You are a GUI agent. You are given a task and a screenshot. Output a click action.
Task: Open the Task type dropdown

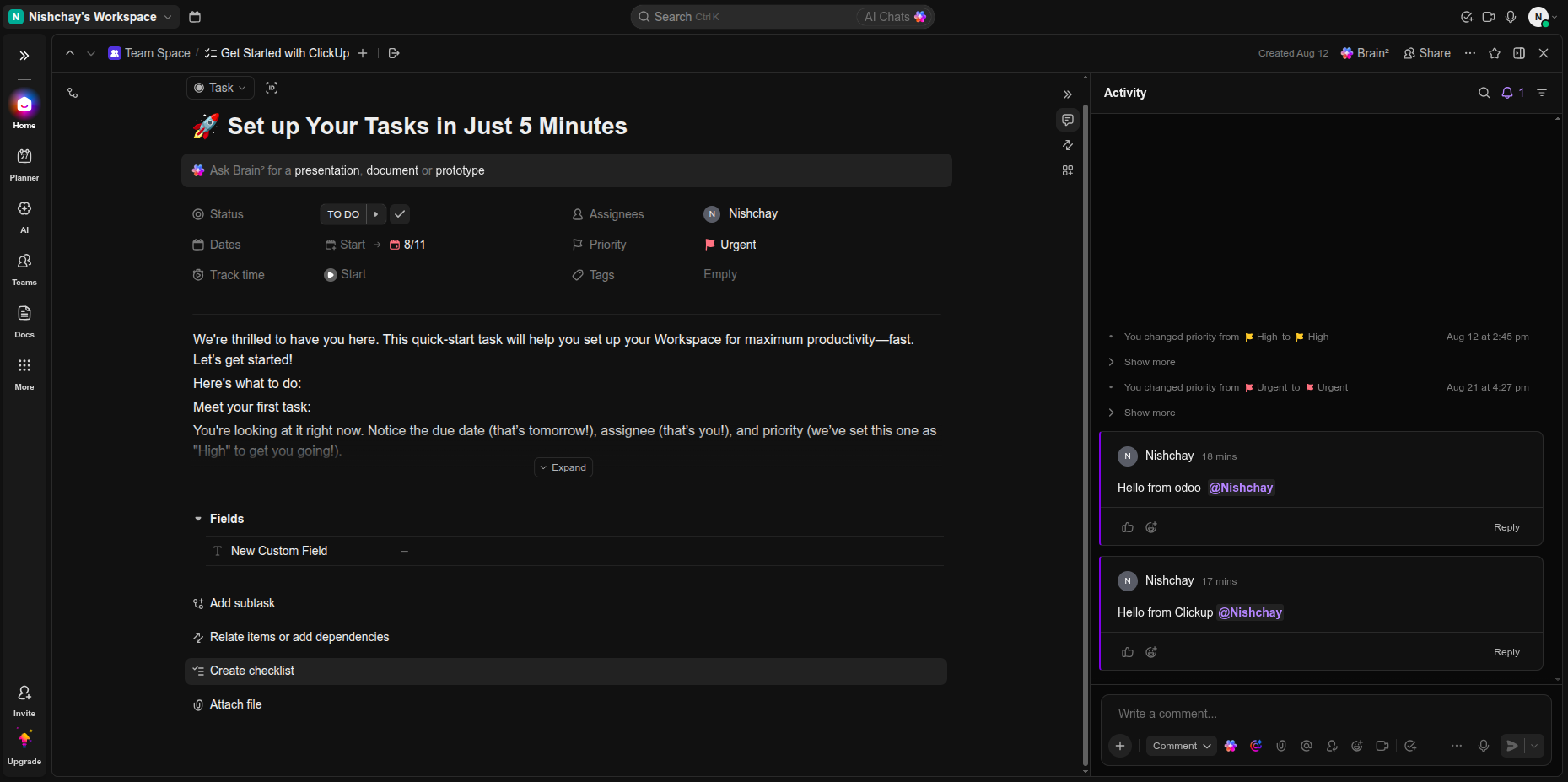[x=220, y=88]
